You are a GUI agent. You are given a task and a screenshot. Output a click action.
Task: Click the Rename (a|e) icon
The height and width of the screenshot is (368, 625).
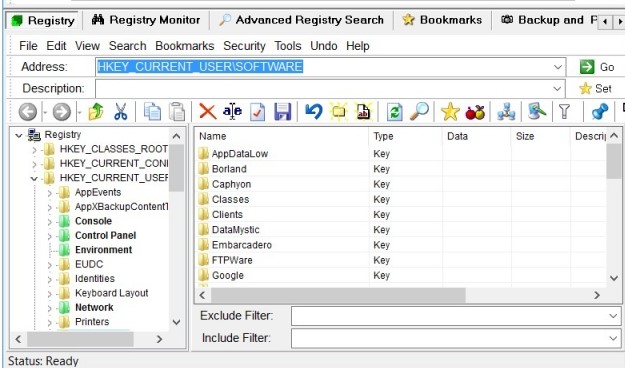click(x=232, y=111)
